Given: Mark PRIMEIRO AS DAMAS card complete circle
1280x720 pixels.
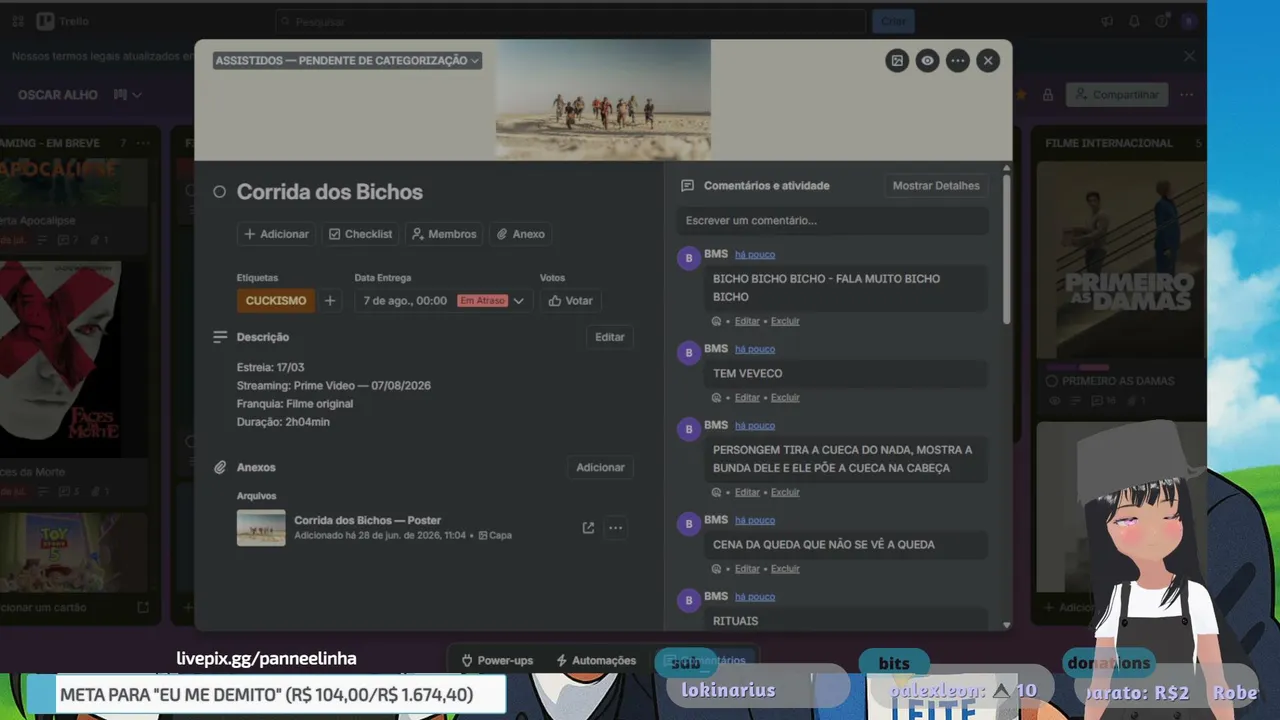Looking at the screenshot, I should click(x=1051, y=381).
